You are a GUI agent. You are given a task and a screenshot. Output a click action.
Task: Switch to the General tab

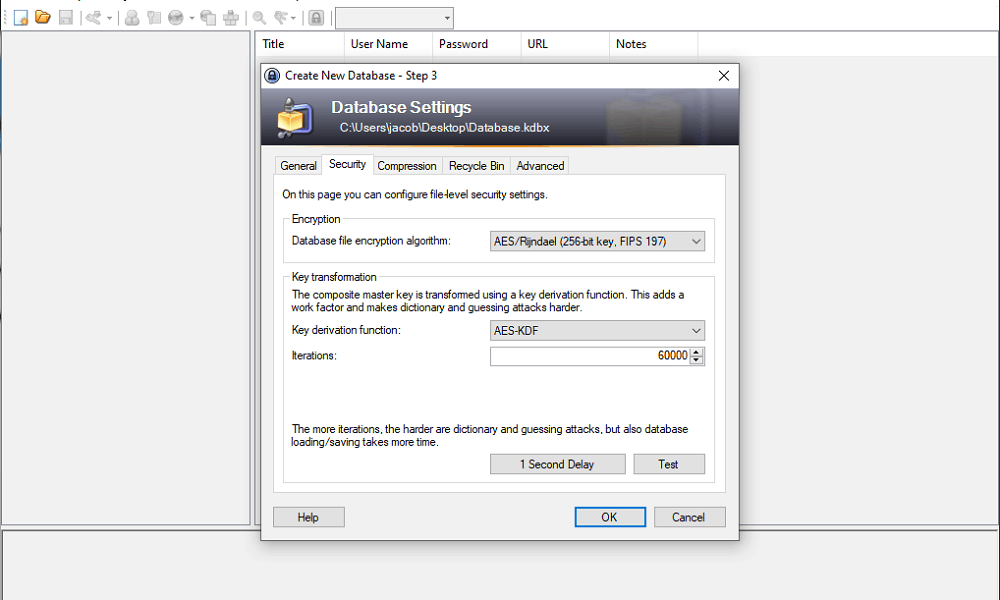coord(298,166)
